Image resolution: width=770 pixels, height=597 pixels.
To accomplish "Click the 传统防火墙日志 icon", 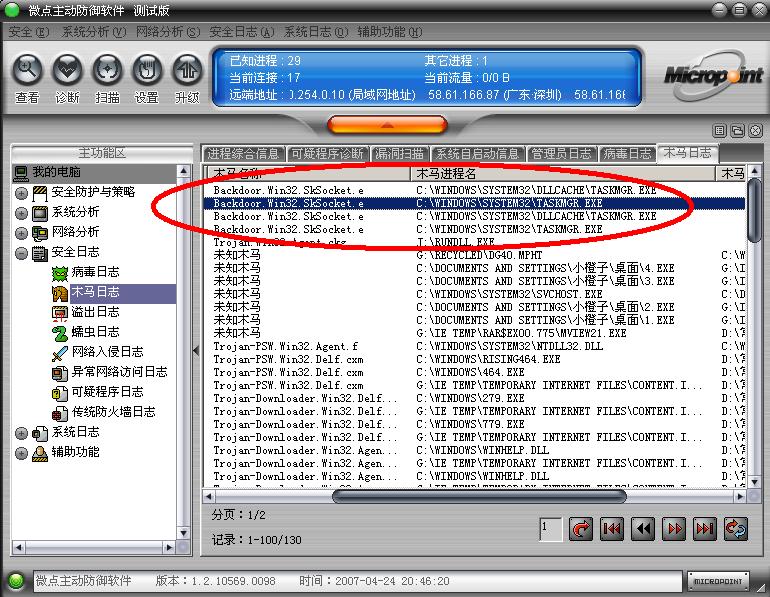I will tap(59, 413).
